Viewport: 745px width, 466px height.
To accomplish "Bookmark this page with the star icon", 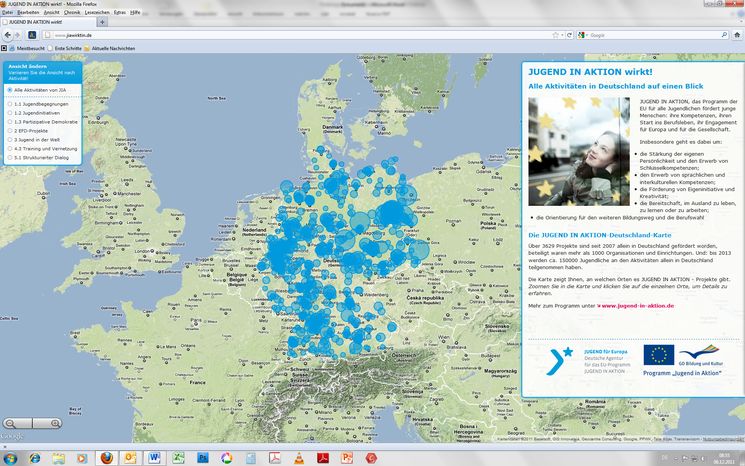I will click(555, 35).
